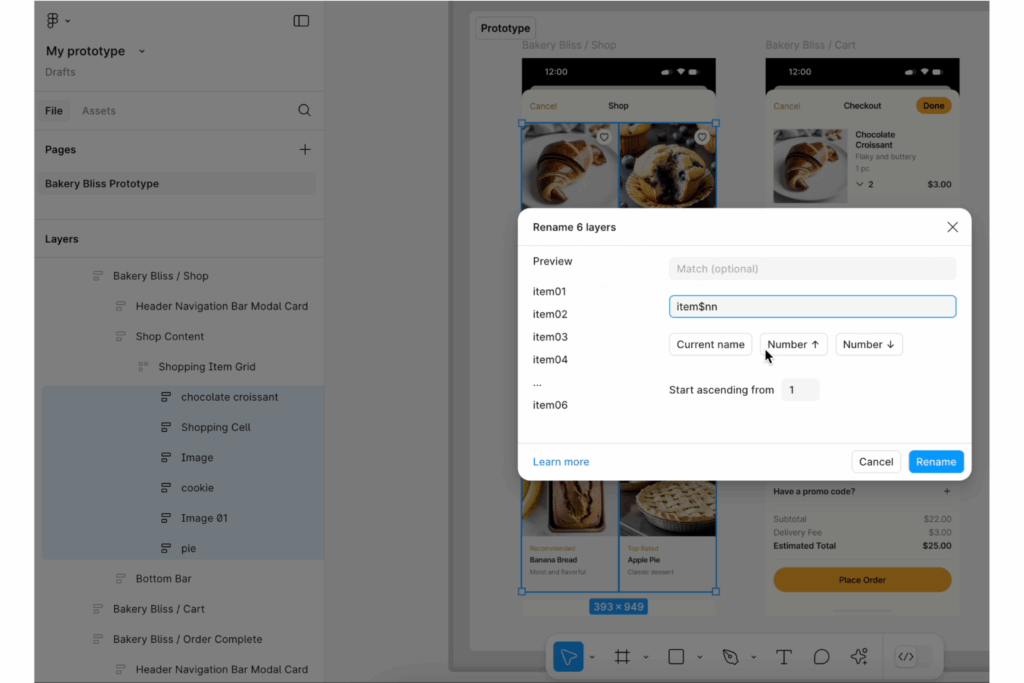Select the Frame tool
This screenshot has width=1024, height=683.
[624, 657]
